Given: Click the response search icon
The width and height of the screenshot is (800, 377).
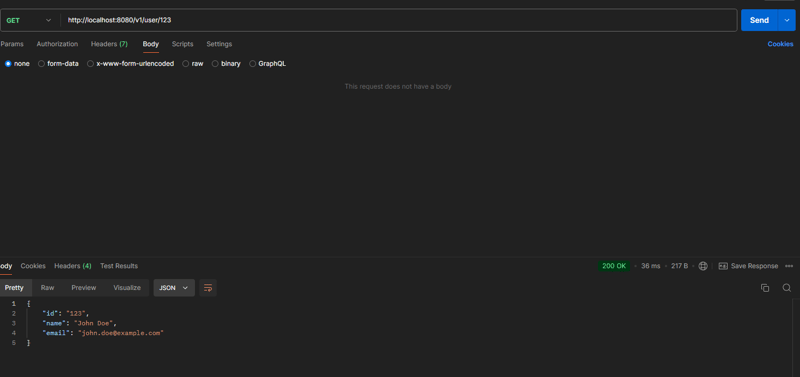Looking at the screenshot, I should (x=787, y=288).
